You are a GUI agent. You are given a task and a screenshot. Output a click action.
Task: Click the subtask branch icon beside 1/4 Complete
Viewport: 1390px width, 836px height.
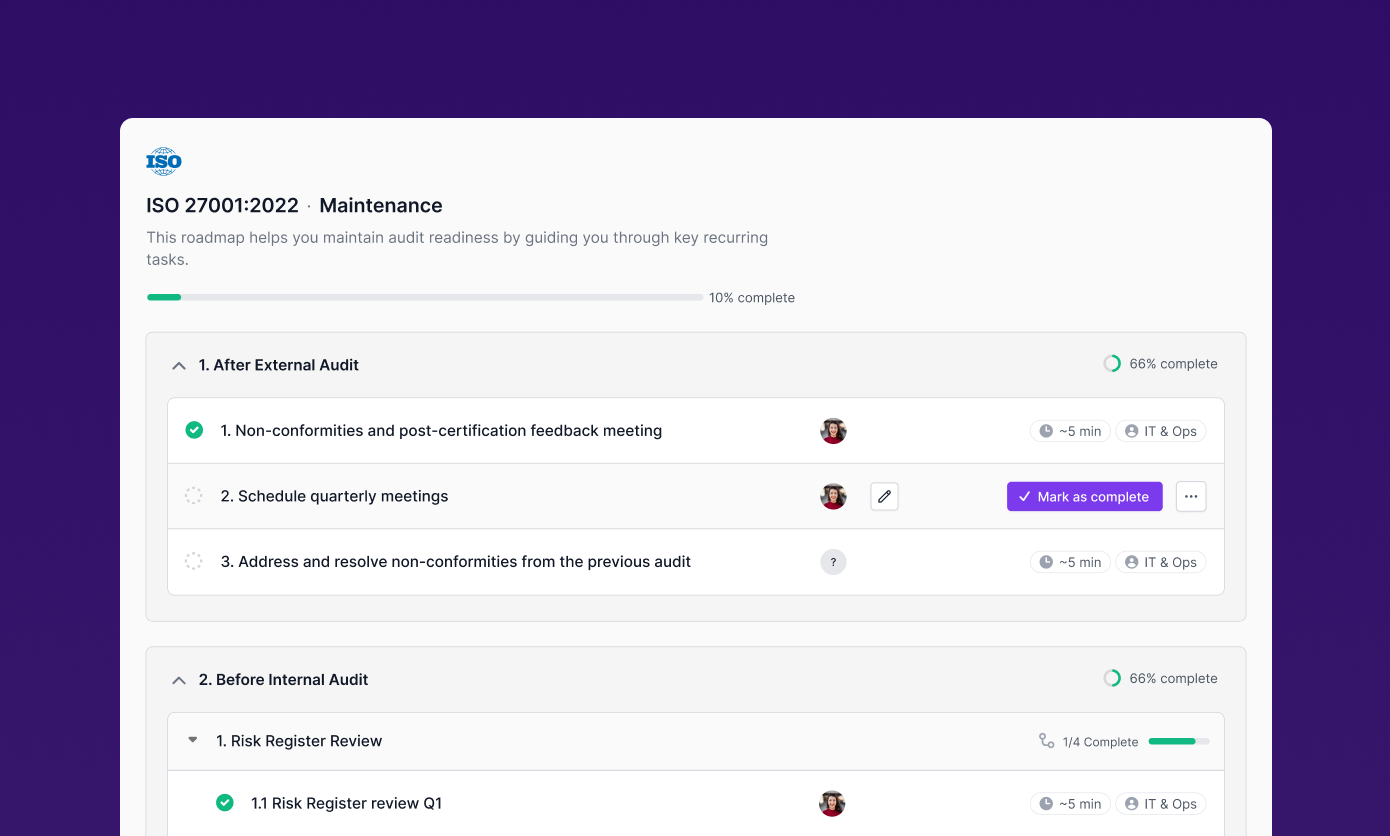point(1046,741)
